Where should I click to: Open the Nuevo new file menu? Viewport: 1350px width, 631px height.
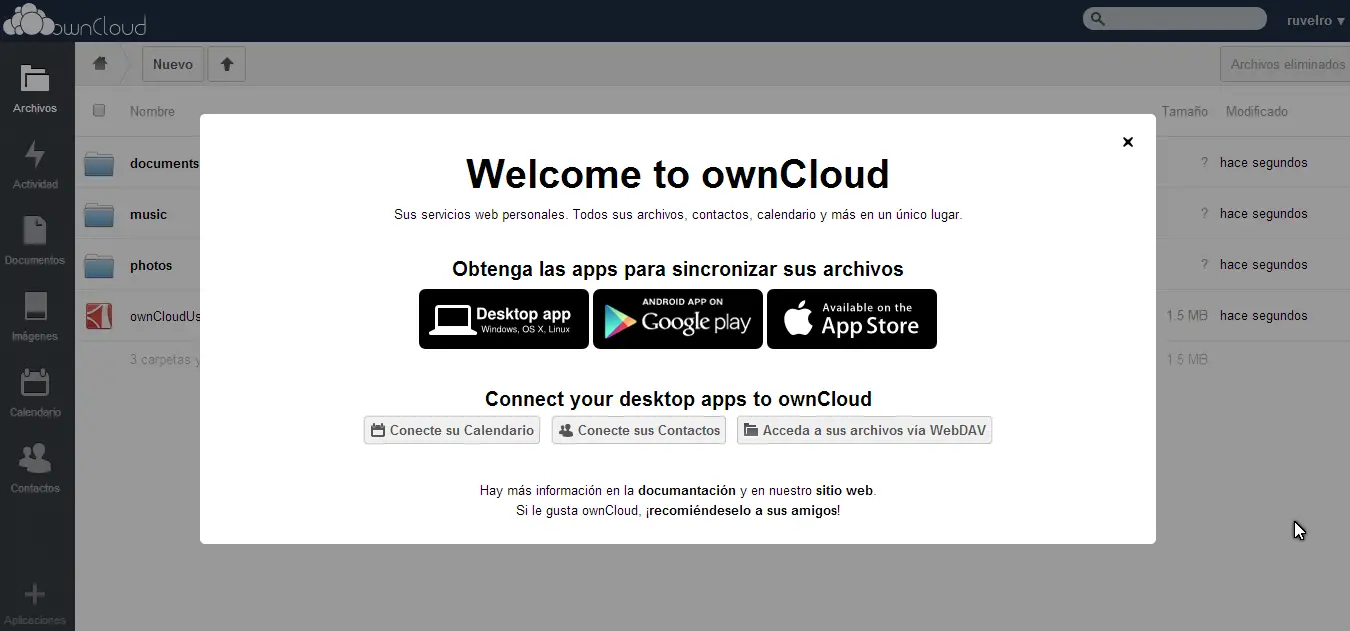[173, 64]
